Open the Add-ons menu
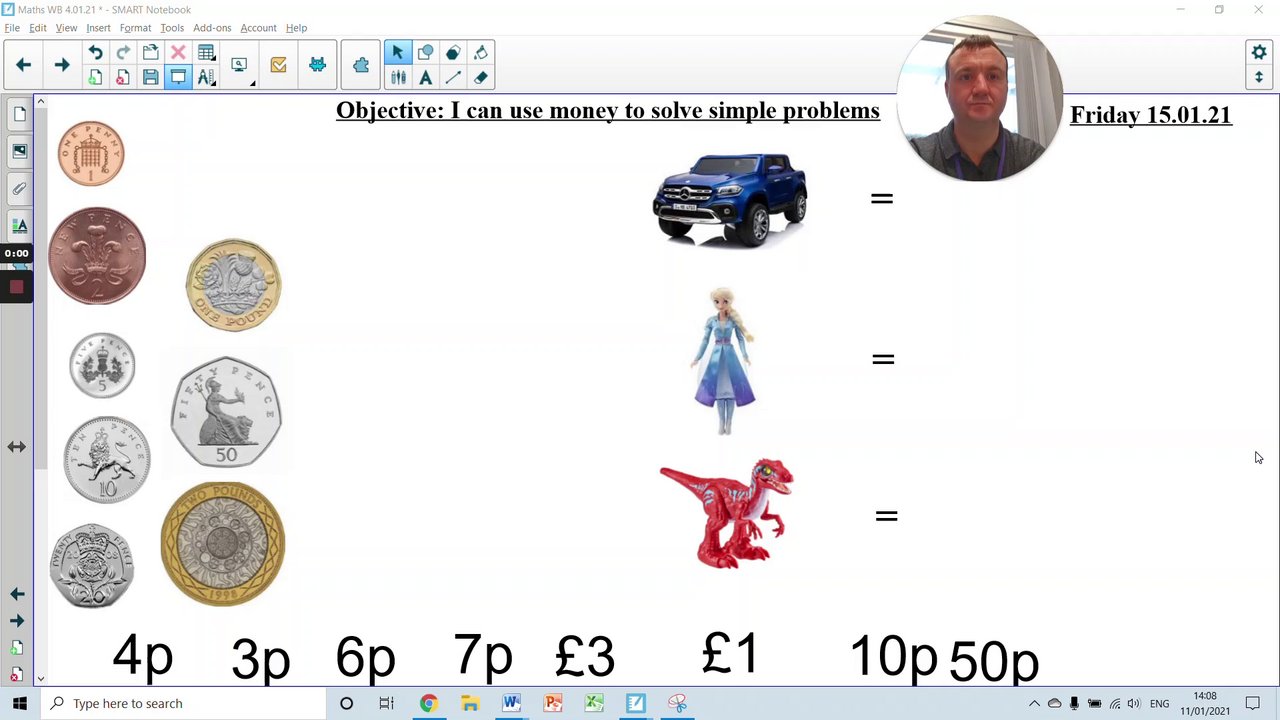1280x720 pixels. (212, 28)
